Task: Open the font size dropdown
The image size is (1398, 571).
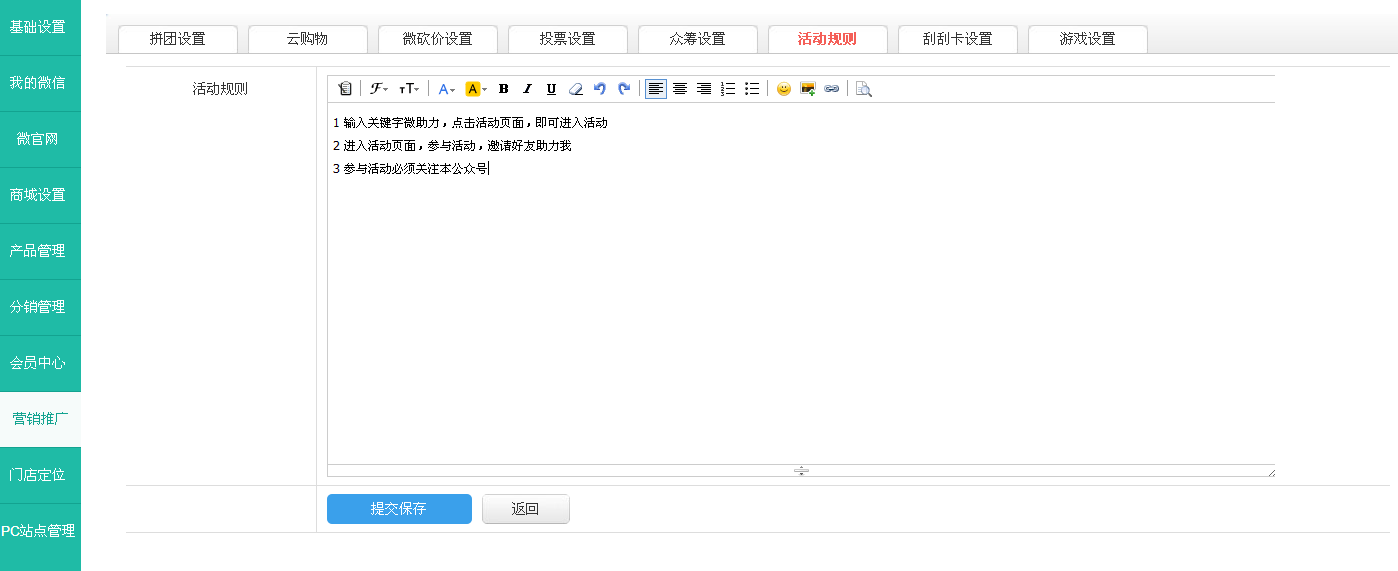Action: [x=409, y=89]
